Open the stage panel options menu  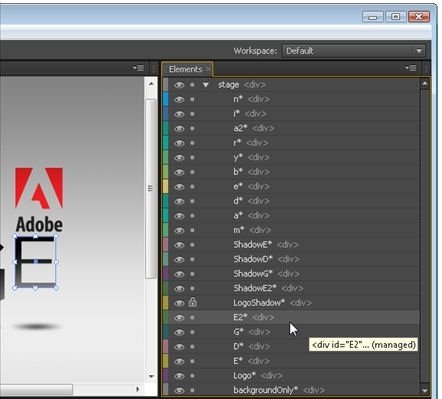click(x=138, y=68)
